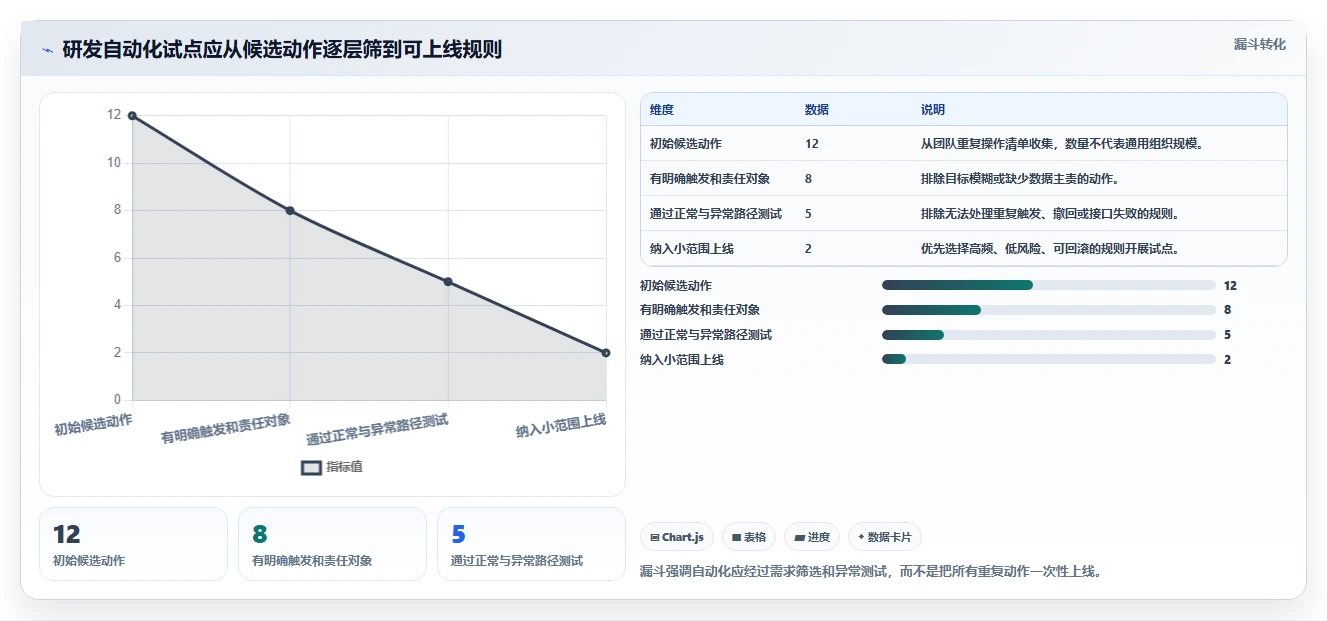Select table cell 纳入小范围上线
Screen dimensions: 1327x621
click(x=692, y=249)
